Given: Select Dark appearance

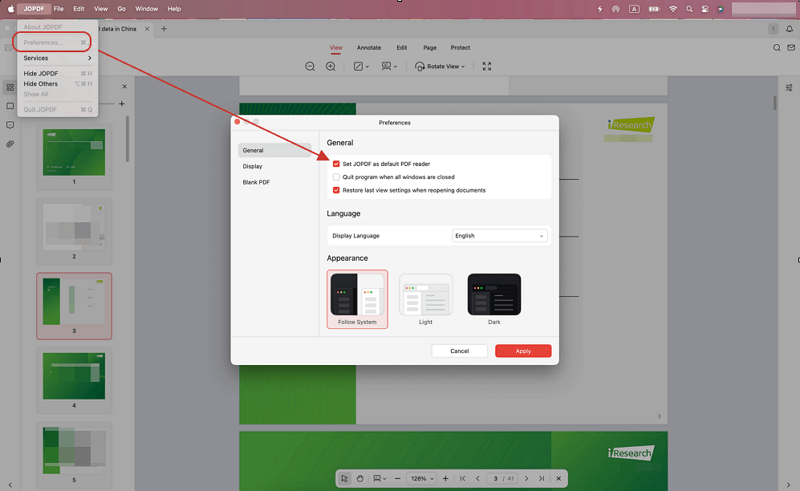Looking at the screenshot, I should click(494, 299).
